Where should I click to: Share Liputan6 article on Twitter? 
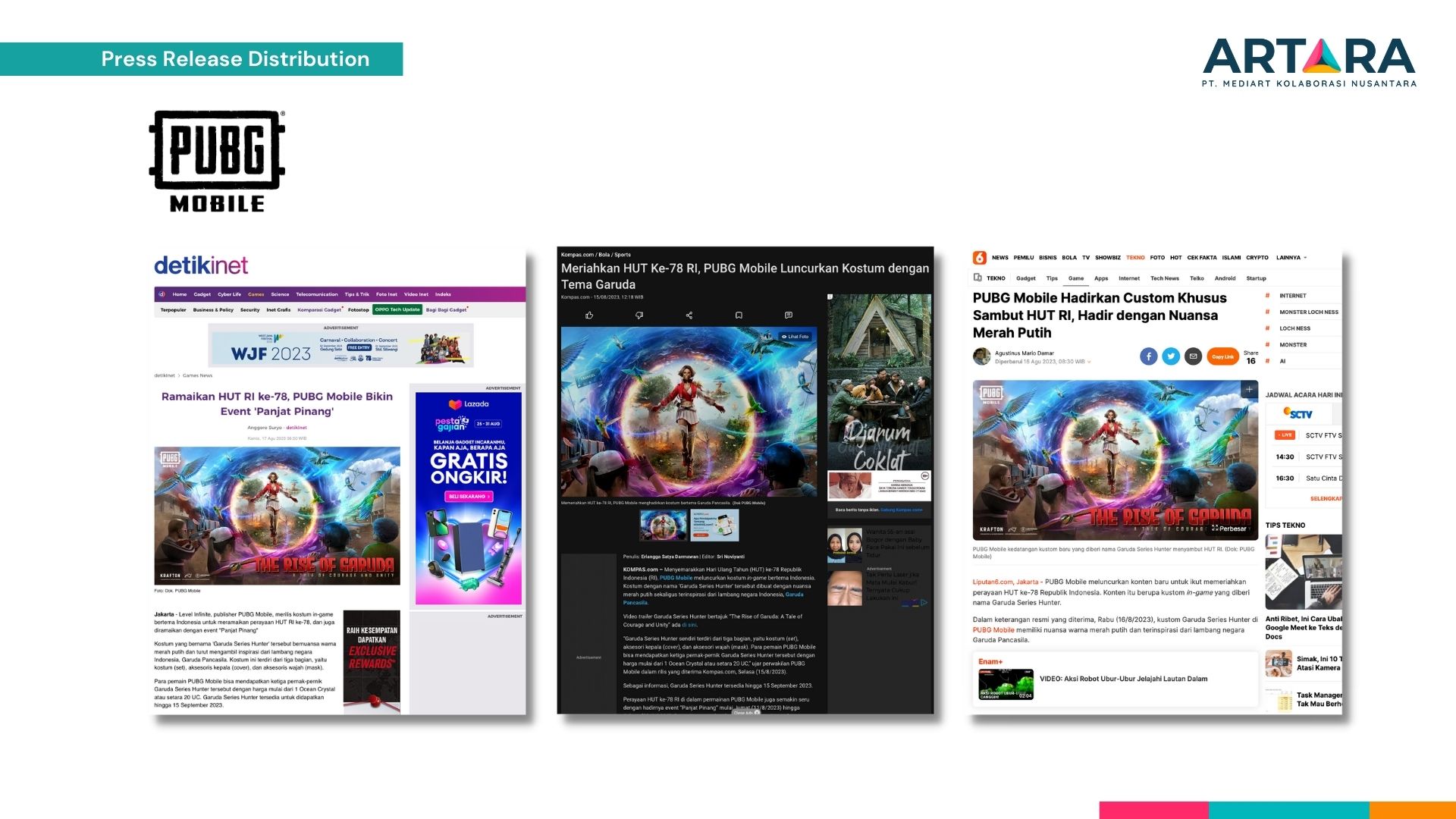click(1171, 356)
